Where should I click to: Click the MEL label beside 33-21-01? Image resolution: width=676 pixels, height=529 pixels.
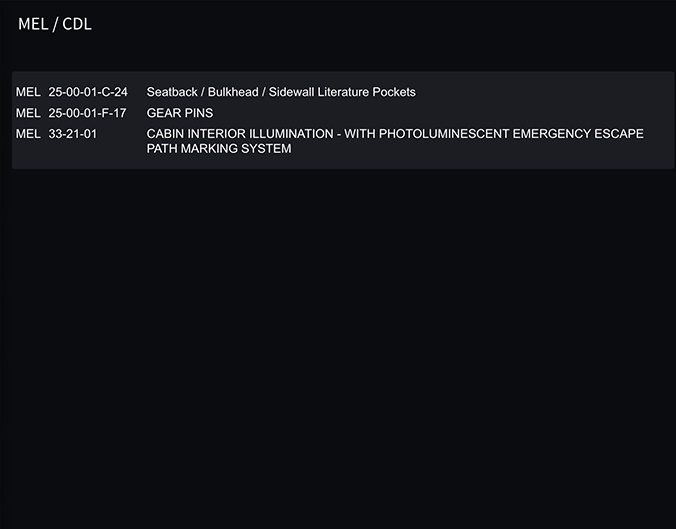(x=28, y=134)
